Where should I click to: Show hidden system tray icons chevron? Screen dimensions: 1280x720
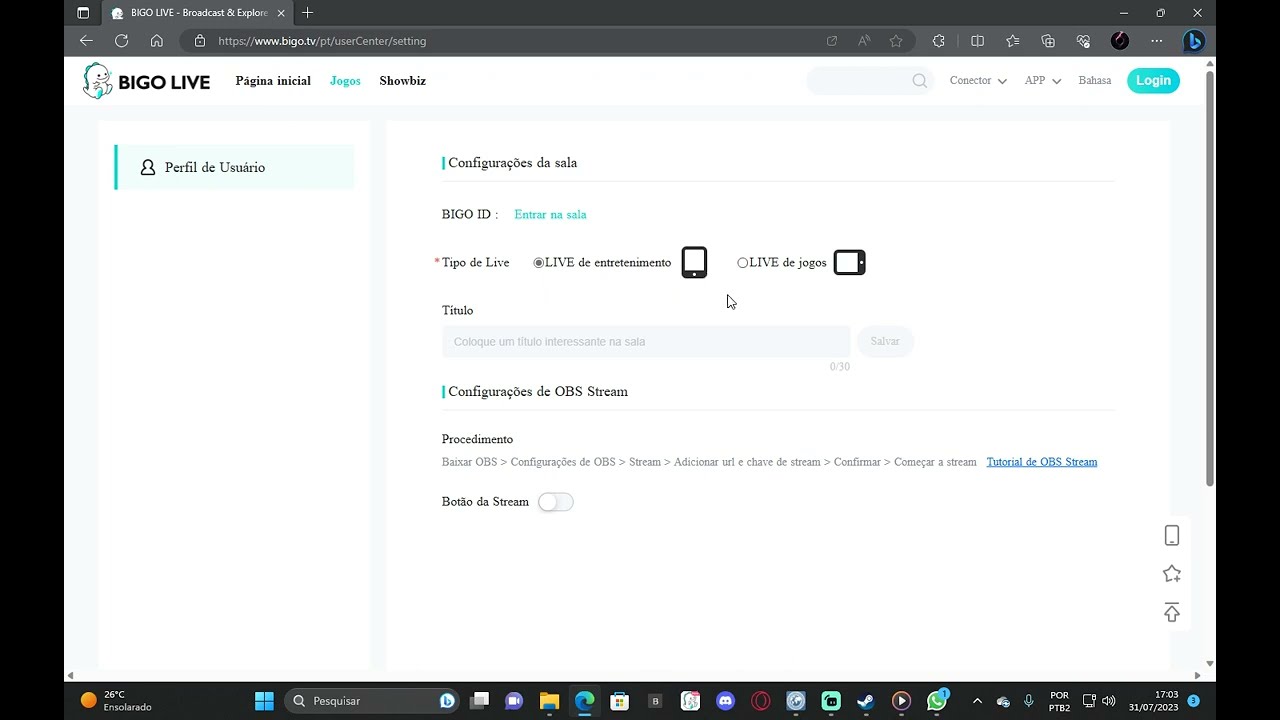click(x=977, y=701)
